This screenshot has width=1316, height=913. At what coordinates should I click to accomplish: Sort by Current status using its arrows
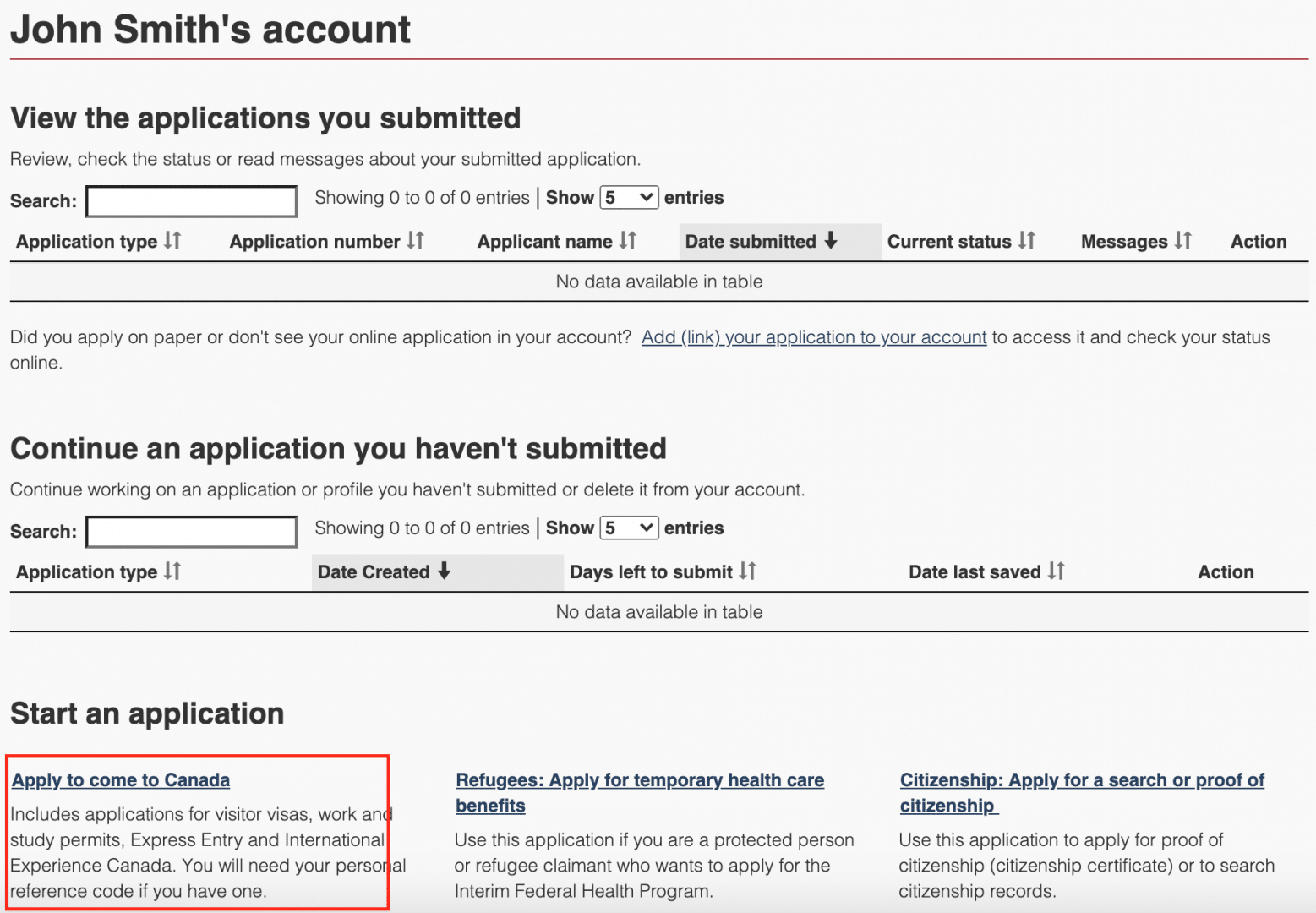pyautogui.click(x=1027, y=241)
